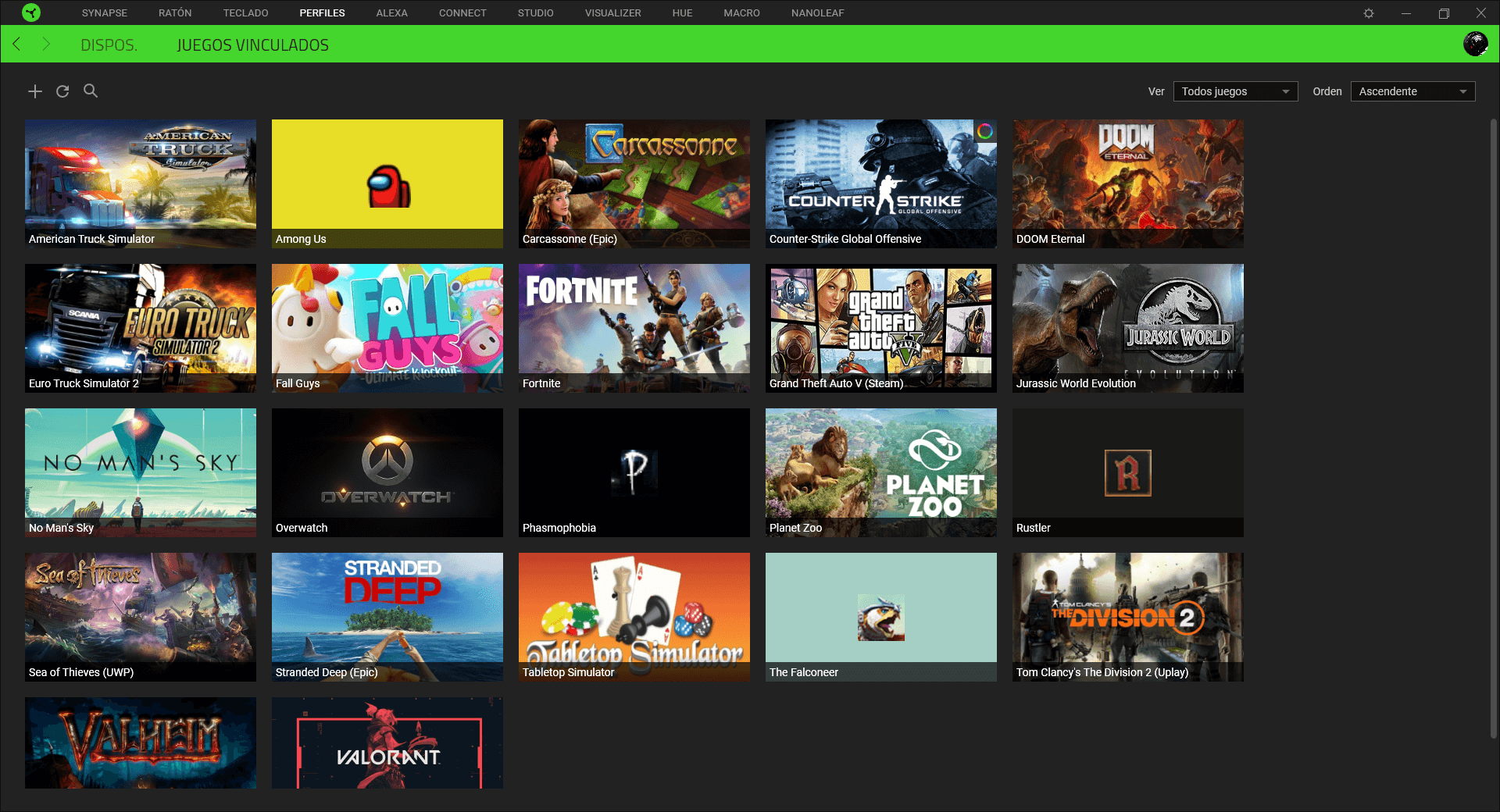This screenshot has height=812, width=1500.
Task: Open Valheim game tile
Action: [x=141, y=743]
